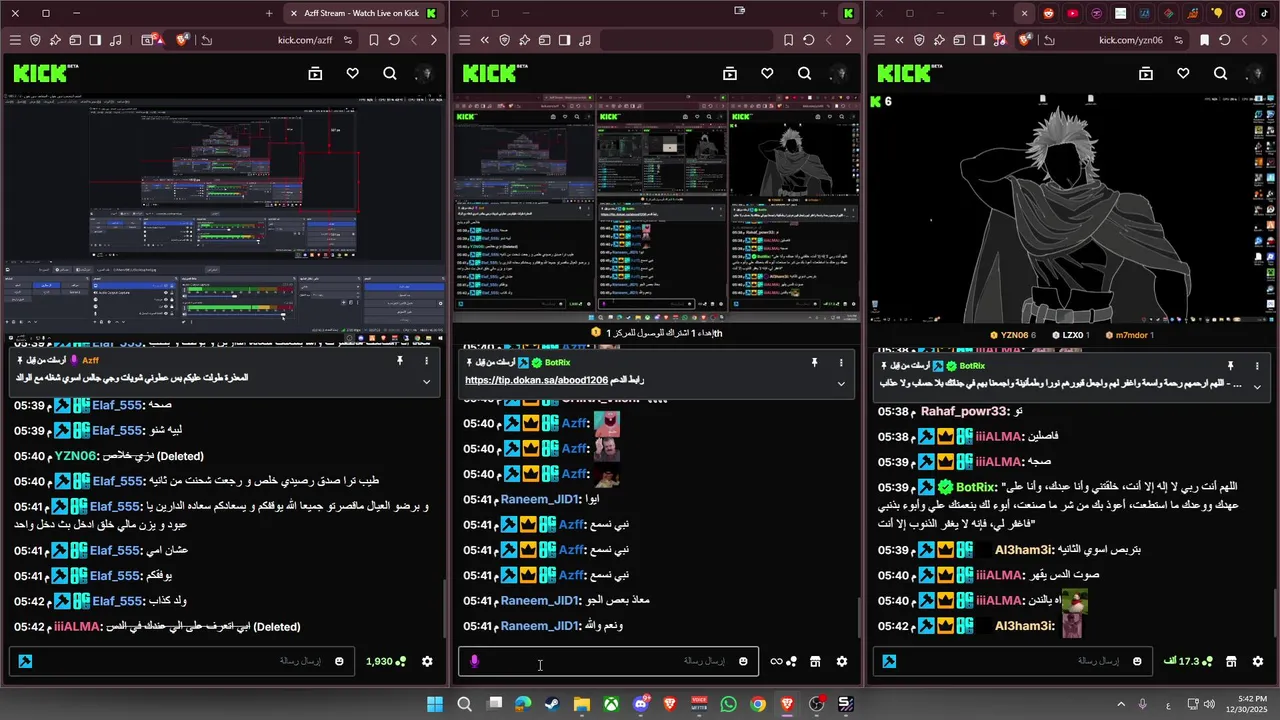Open more options on pinned Azff message
Viewport: 1280px width, 720px height.
[x=426, y=360]
